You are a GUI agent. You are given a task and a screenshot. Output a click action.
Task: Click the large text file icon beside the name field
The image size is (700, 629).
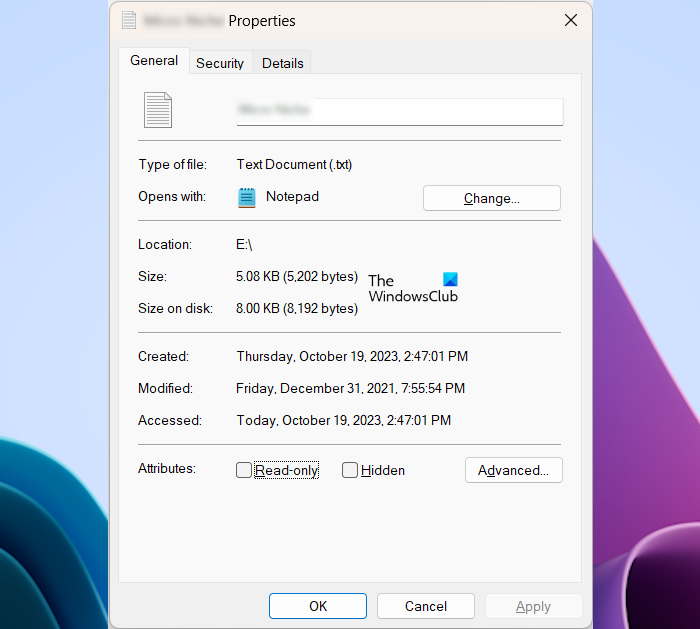(158, 110)
